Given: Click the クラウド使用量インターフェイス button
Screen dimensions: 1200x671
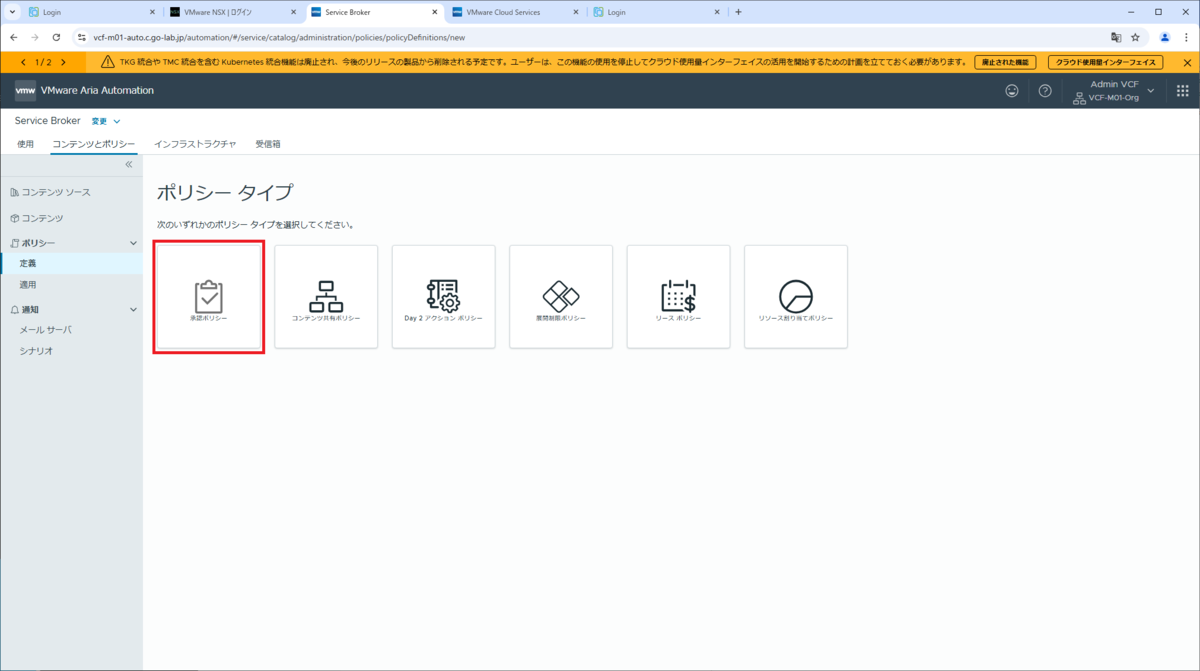Looking at the screenshot, I should (1106, 62).
